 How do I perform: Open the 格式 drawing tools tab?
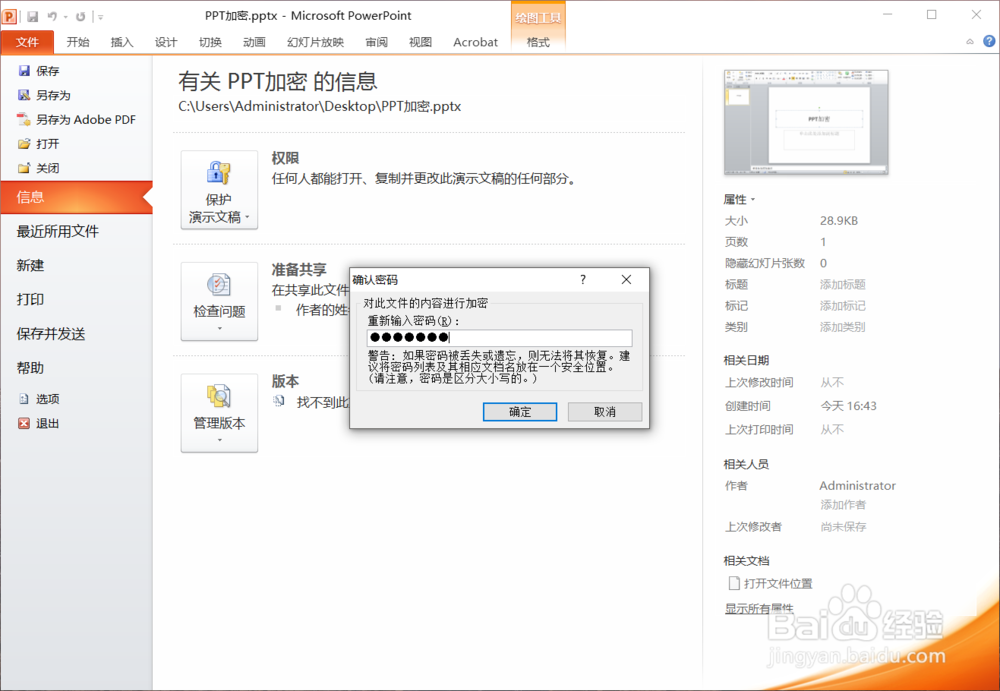[538, 42]
